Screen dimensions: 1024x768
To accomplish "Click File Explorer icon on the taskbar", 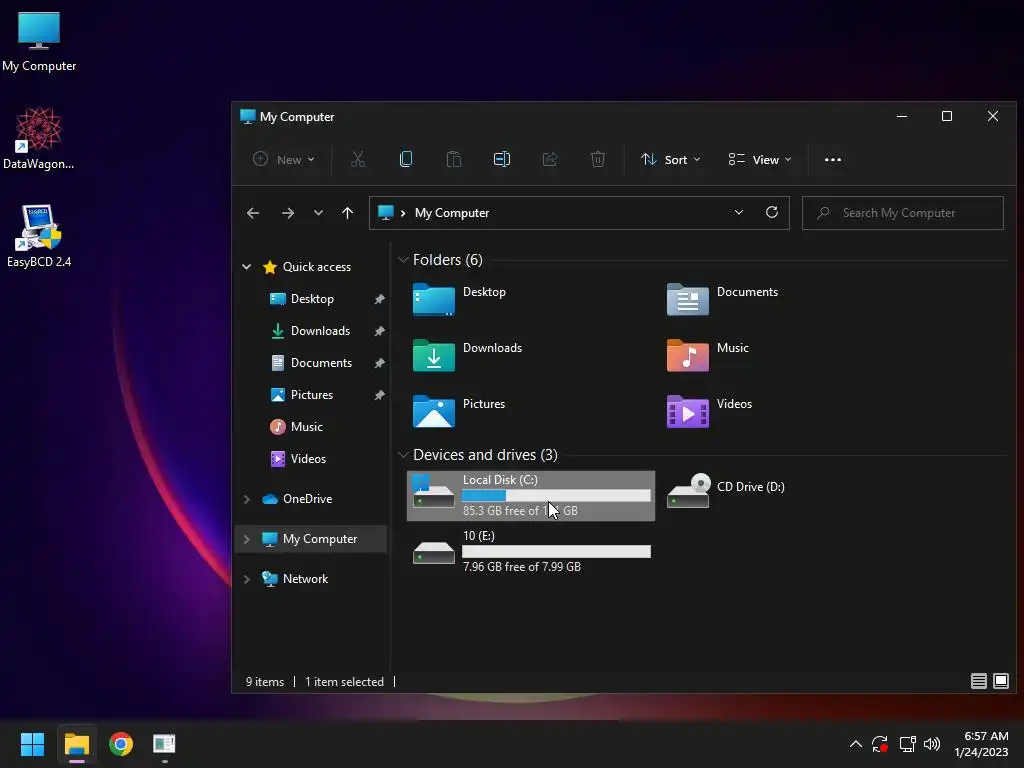I will pyautogui.click(x=76, y=744).
